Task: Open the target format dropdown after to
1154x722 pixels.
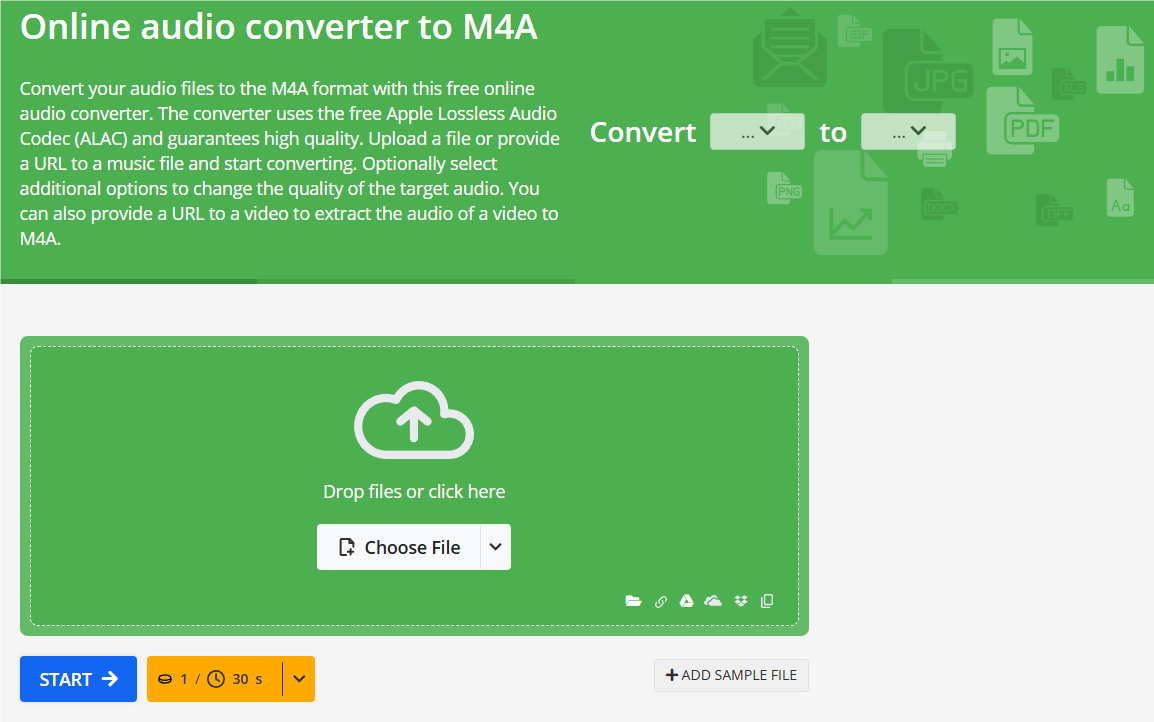Action: [908, 131]
